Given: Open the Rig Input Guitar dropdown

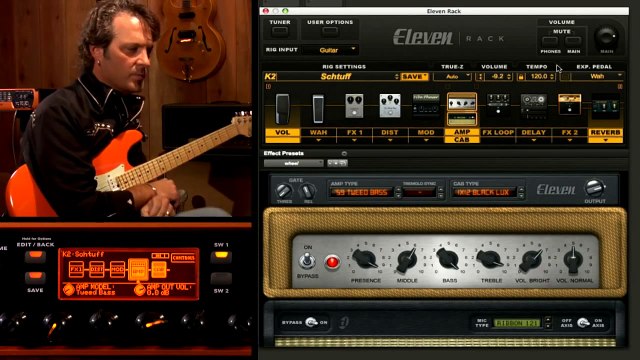Looking at the screenshot, I should pyautogui.click(x=330, y=50).
